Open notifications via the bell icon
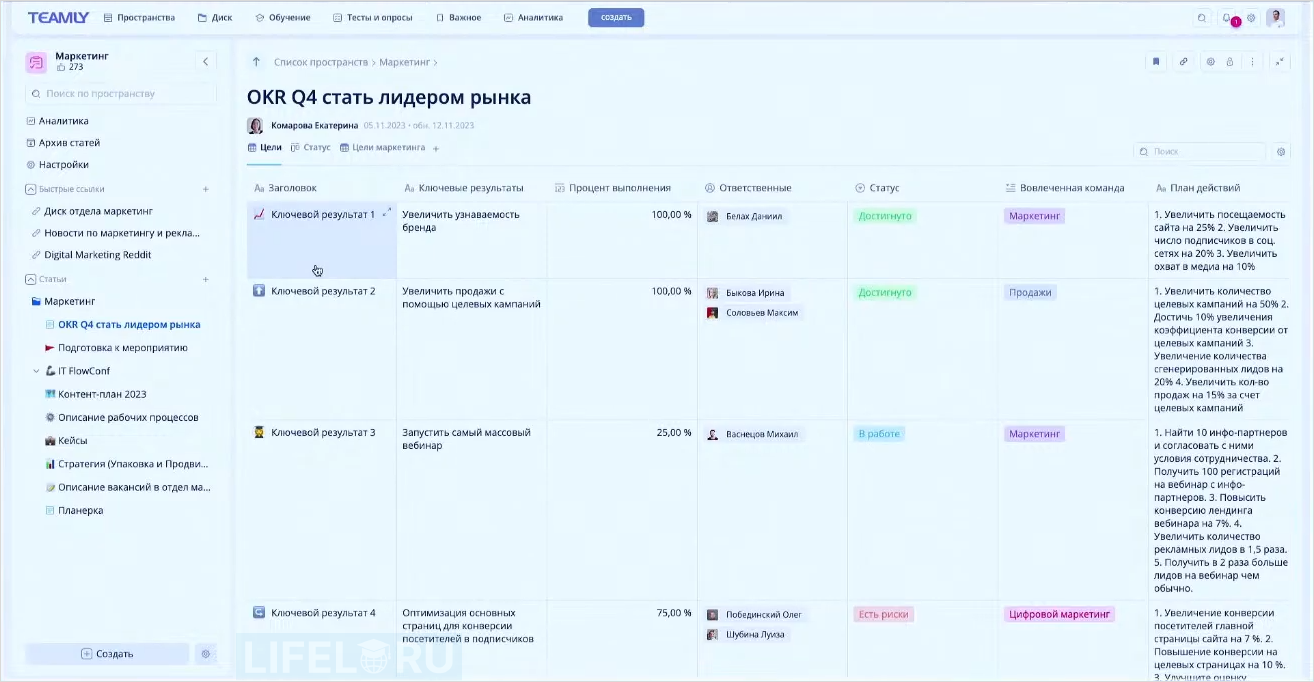 pos(1228,17)
